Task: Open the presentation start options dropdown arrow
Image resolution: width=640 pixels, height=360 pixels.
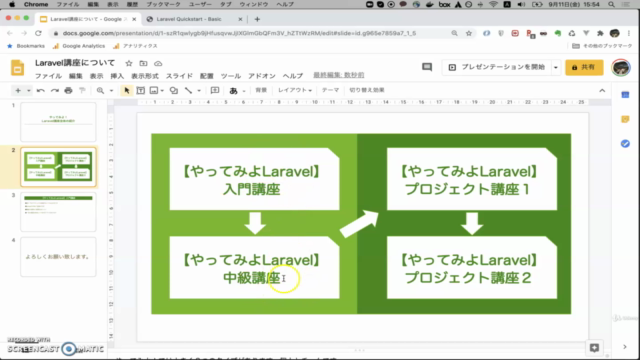Action: click(x=556, y=67)
